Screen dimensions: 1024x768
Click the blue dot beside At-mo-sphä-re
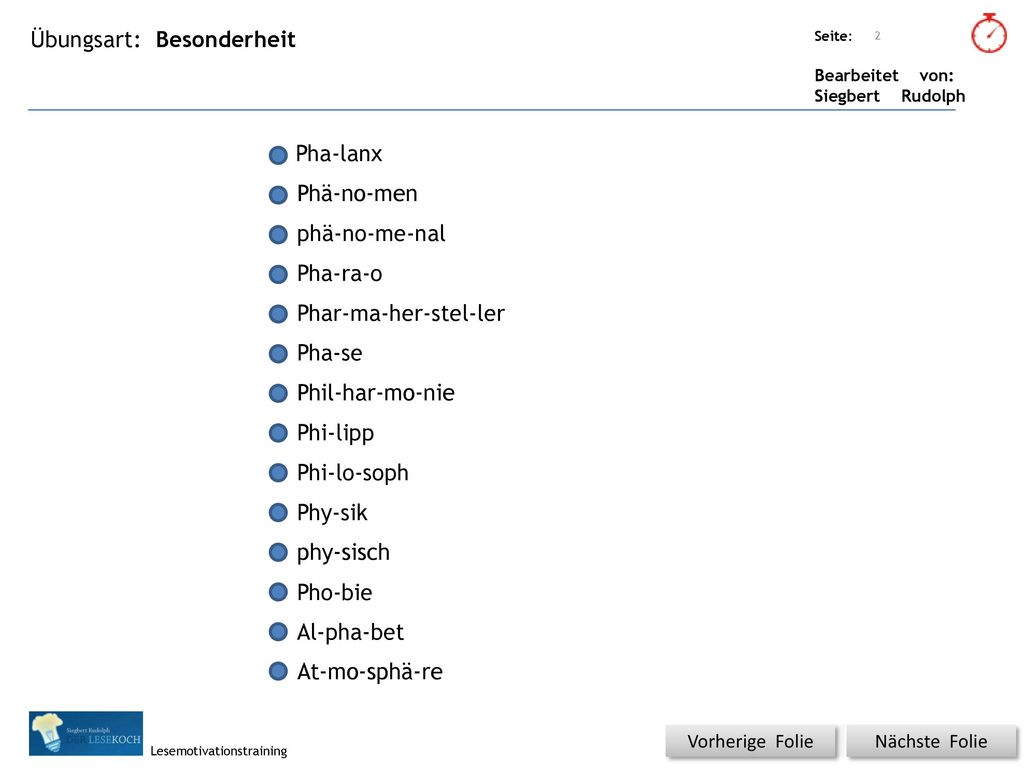tap(278, 671)
